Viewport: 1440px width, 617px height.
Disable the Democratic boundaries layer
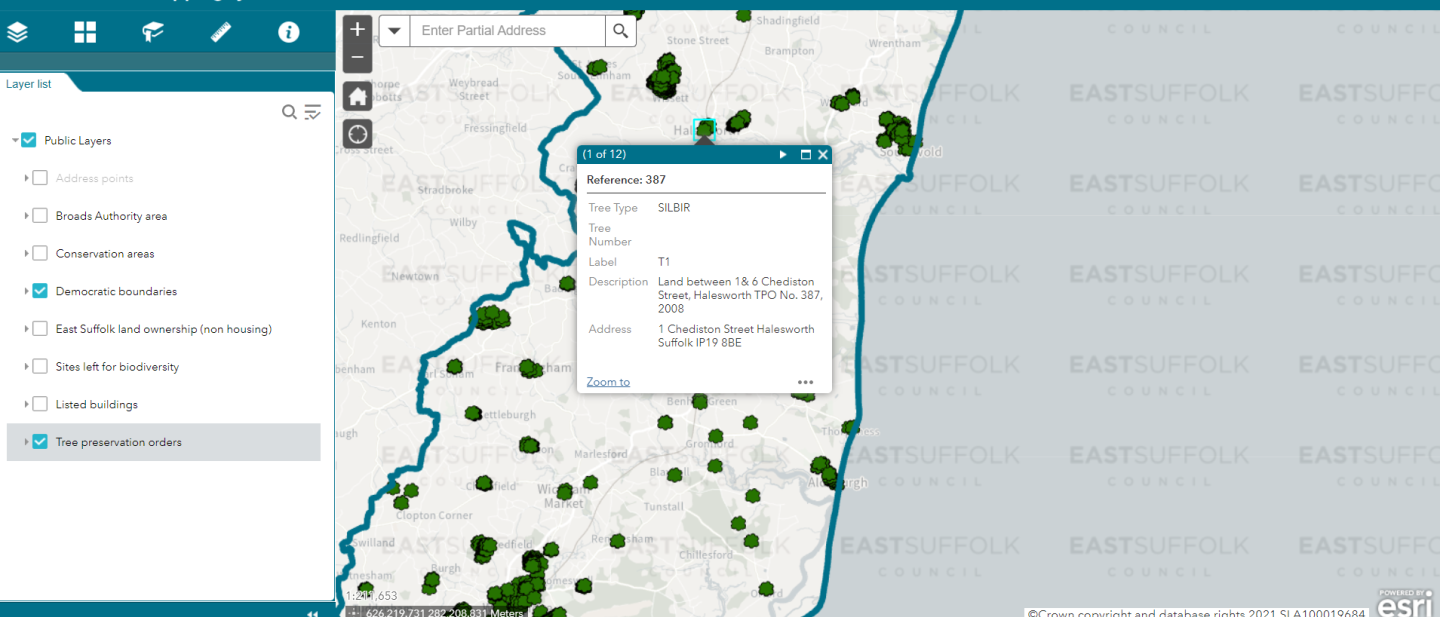point(39,290)
